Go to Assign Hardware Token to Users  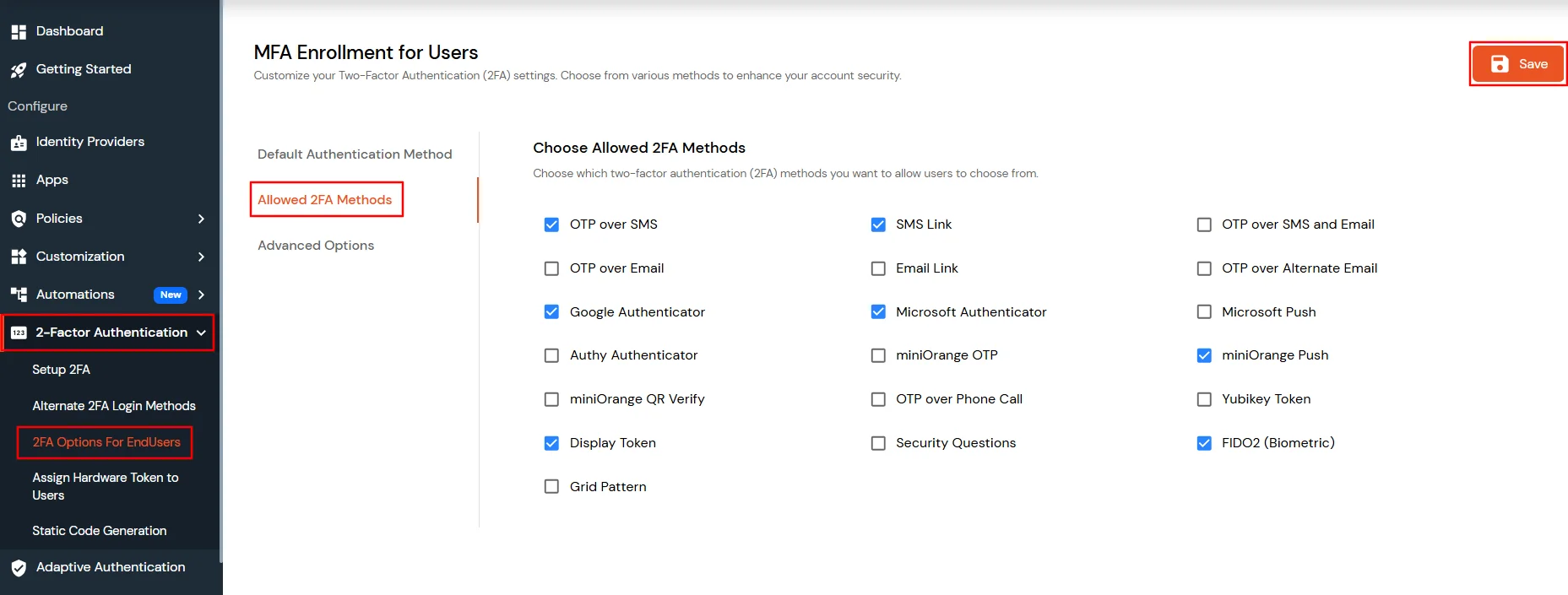tap(105, 486)
